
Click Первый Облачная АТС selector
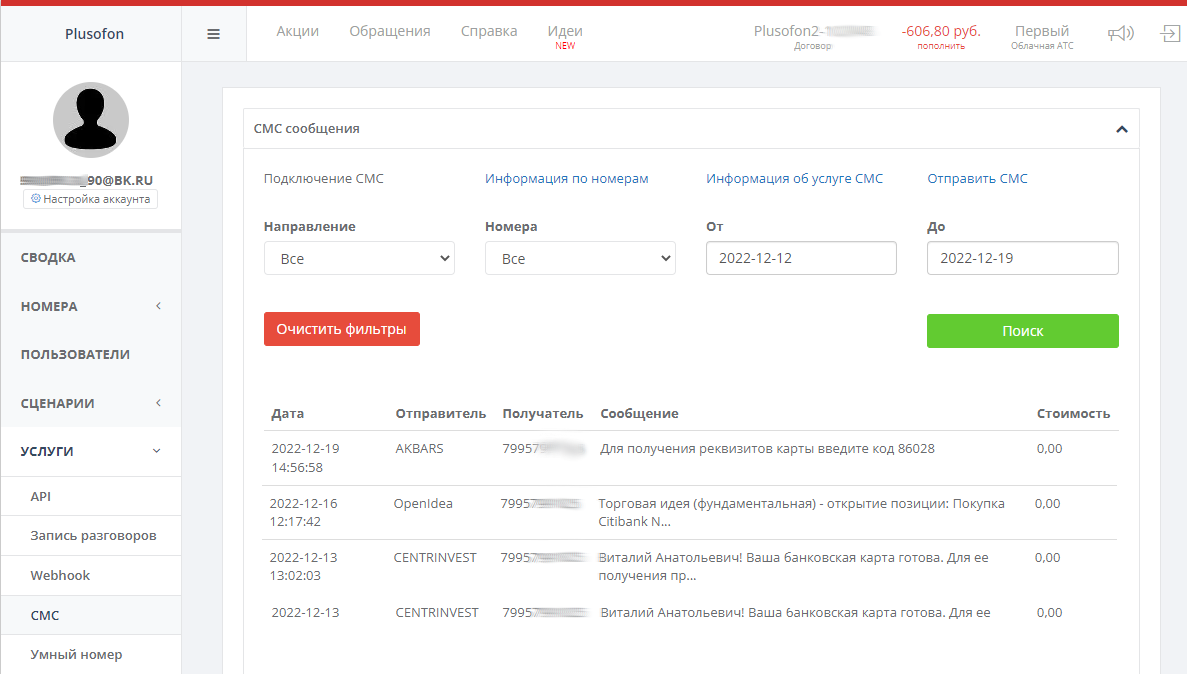tap(1042, 36)
